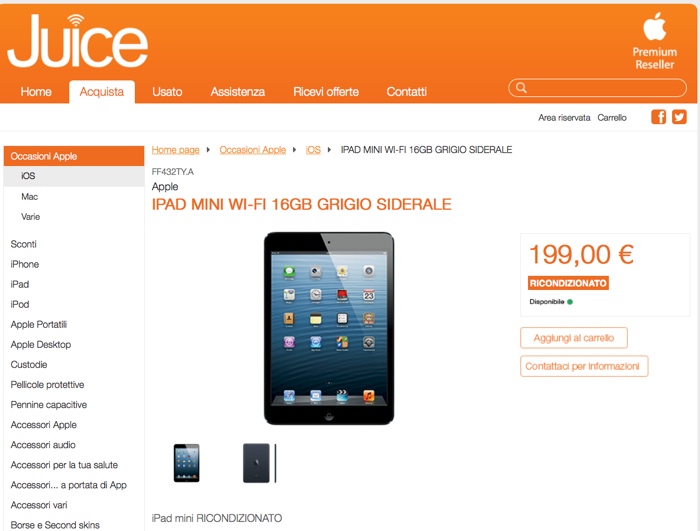
Task: Click Contattaci per informazioni button
Action: [x=584, y=366]
